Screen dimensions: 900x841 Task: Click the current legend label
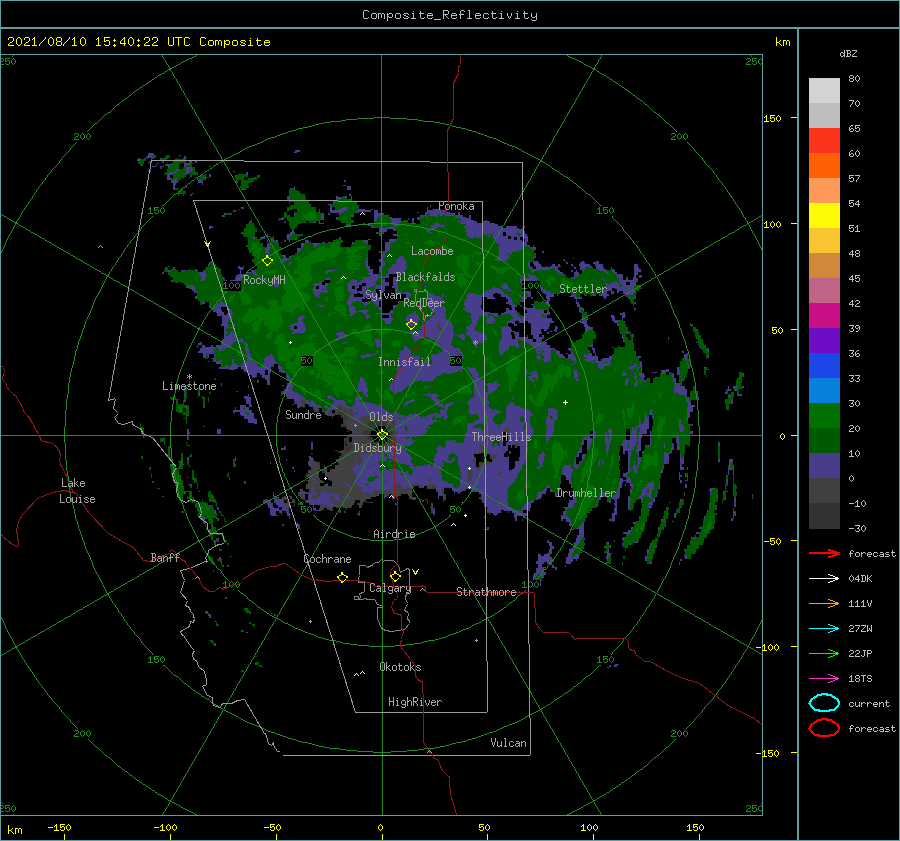(869, 704)
